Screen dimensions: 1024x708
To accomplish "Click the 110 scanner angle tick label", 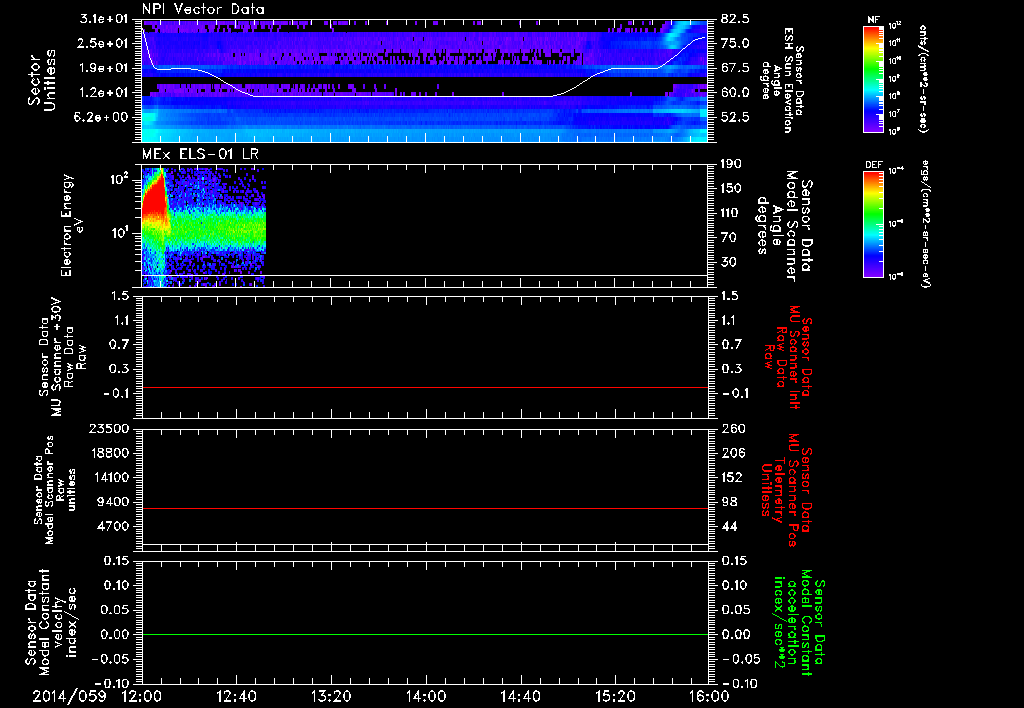I will point(731,213).
